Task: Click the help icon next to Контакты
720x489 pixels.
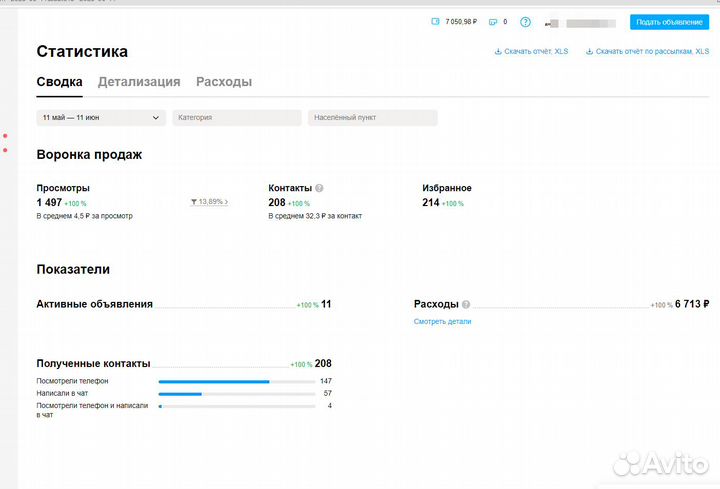Action: [319, 188]
